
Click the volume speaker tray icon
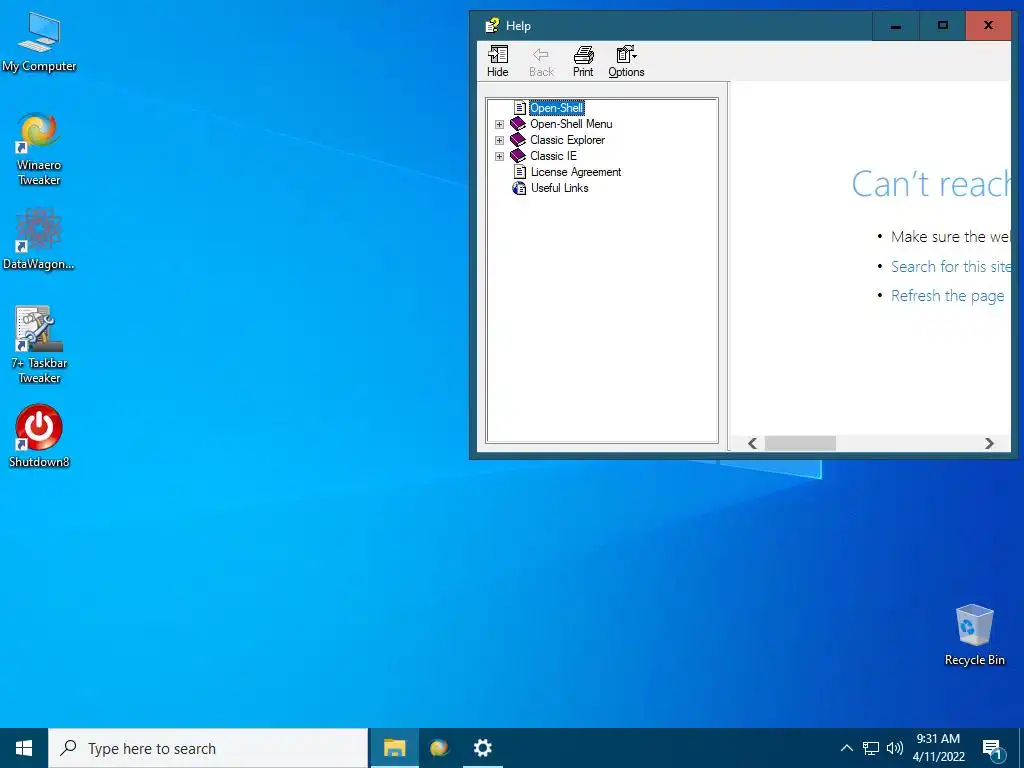895,748
